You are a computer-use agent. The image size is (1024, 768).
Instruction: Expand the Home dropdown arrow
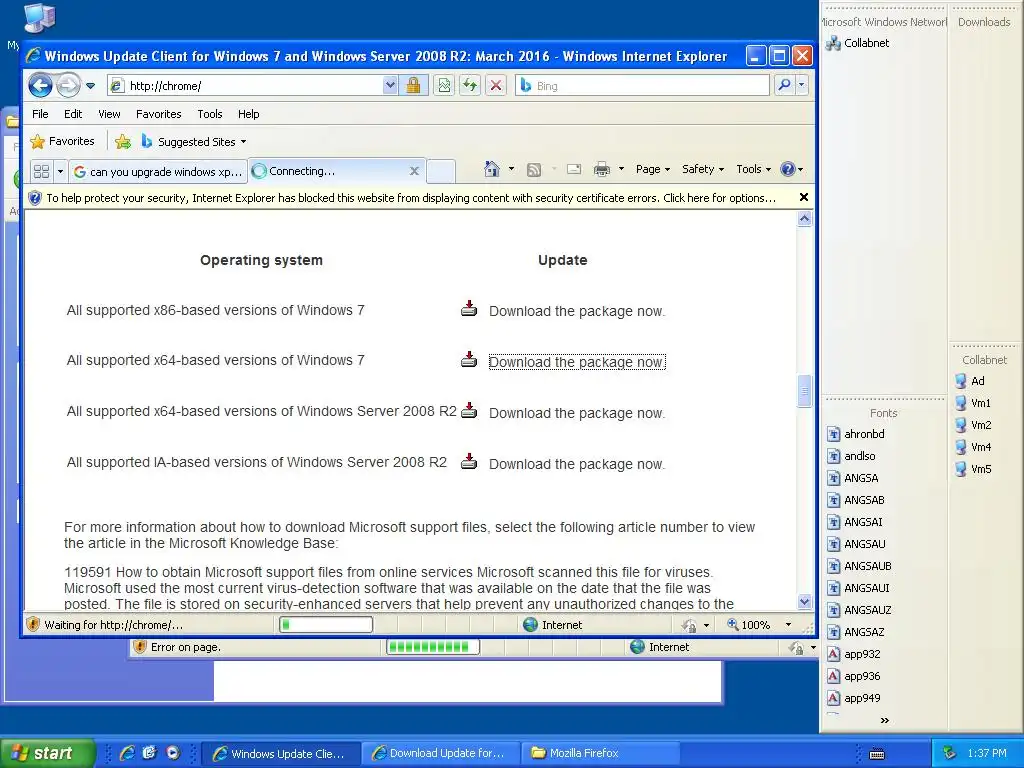pos(511,169)
